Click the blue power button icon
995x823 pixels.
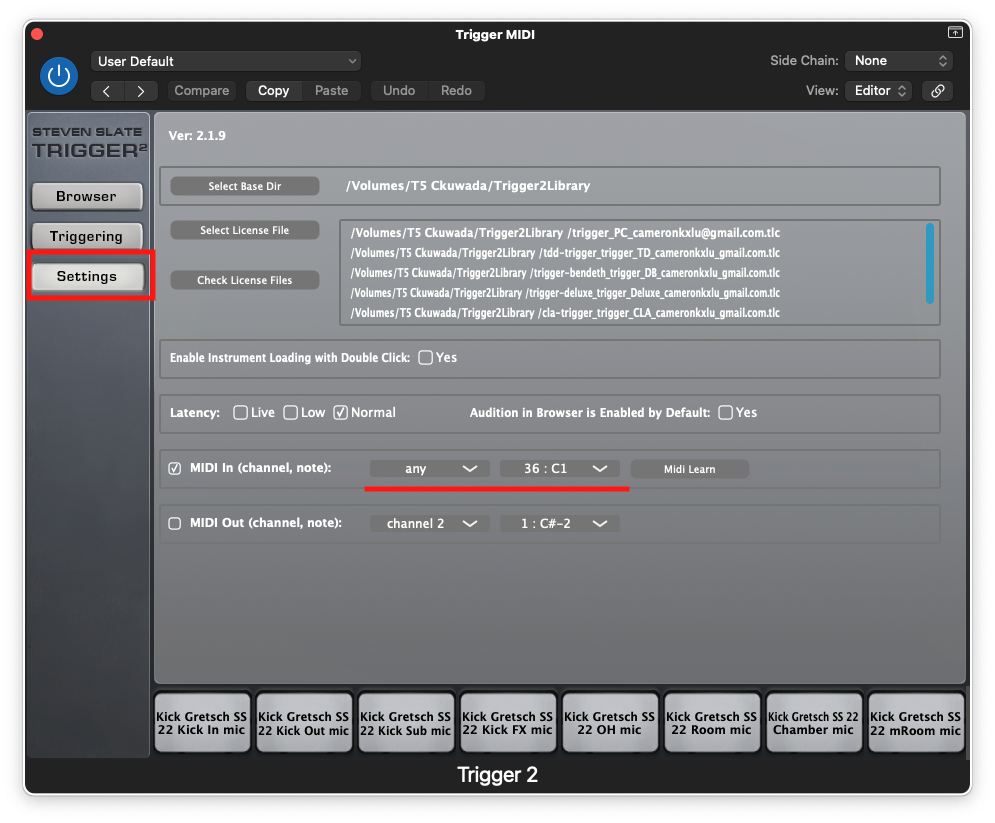pyautogui.click(x=59, y=76)
